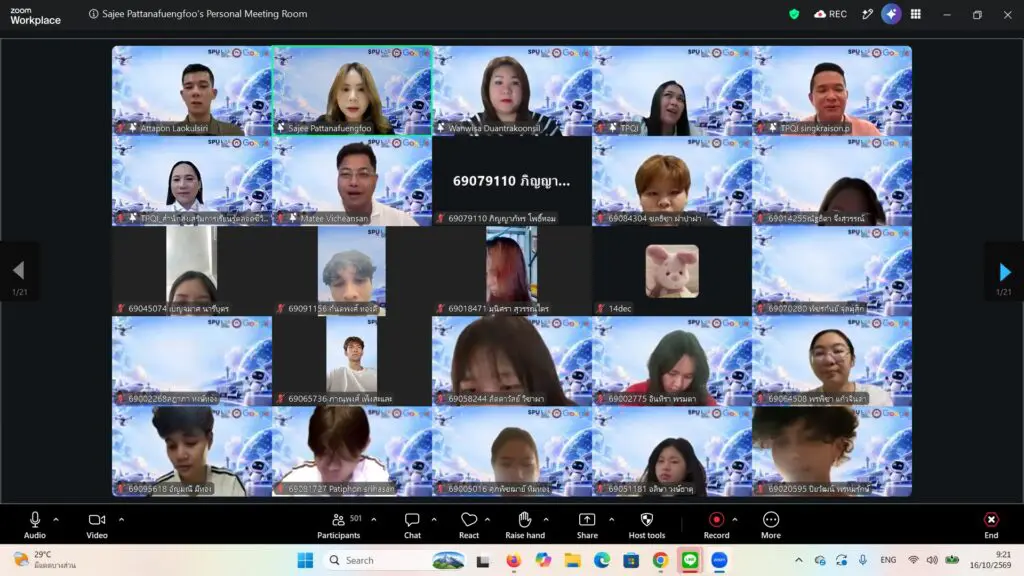The width and height of the screenshot is (1024, 576).
Task: Click the cloud REC recording indicator
Action: pyautogui.click(x=830, y=14)
